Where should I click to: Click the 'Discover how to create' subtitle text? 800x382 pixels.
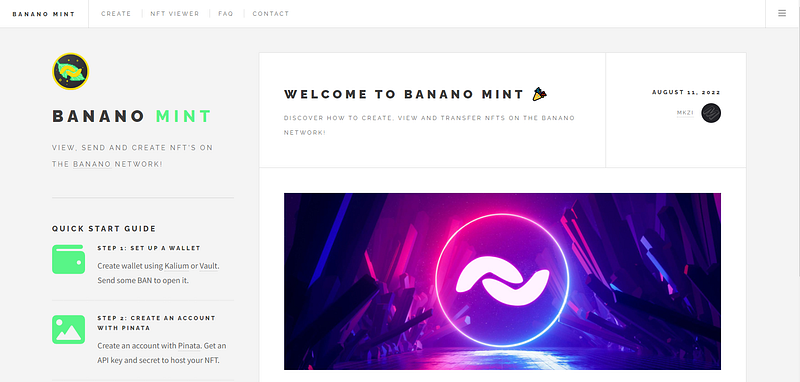click(x=429, y=125)
